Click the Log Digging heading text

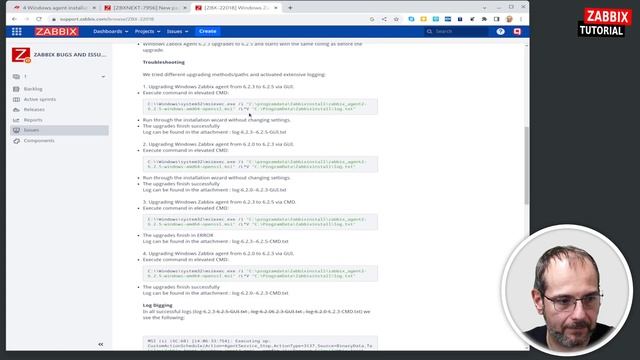pos(158,305)
